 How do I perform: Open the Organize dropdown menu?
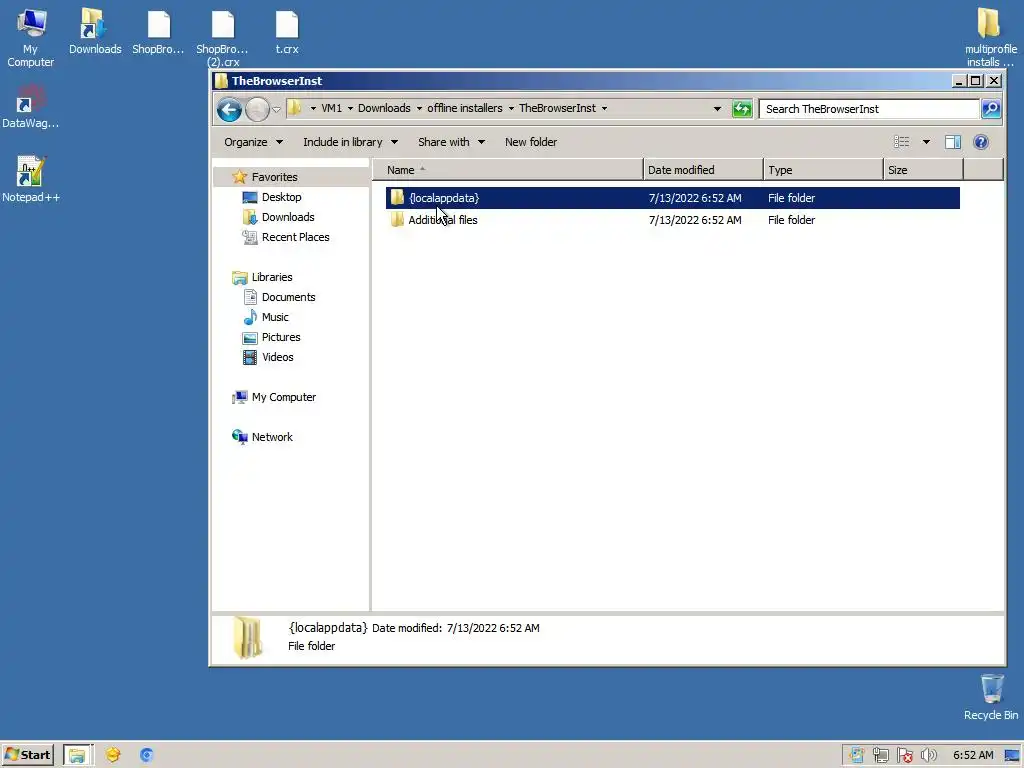coord(253,142)
